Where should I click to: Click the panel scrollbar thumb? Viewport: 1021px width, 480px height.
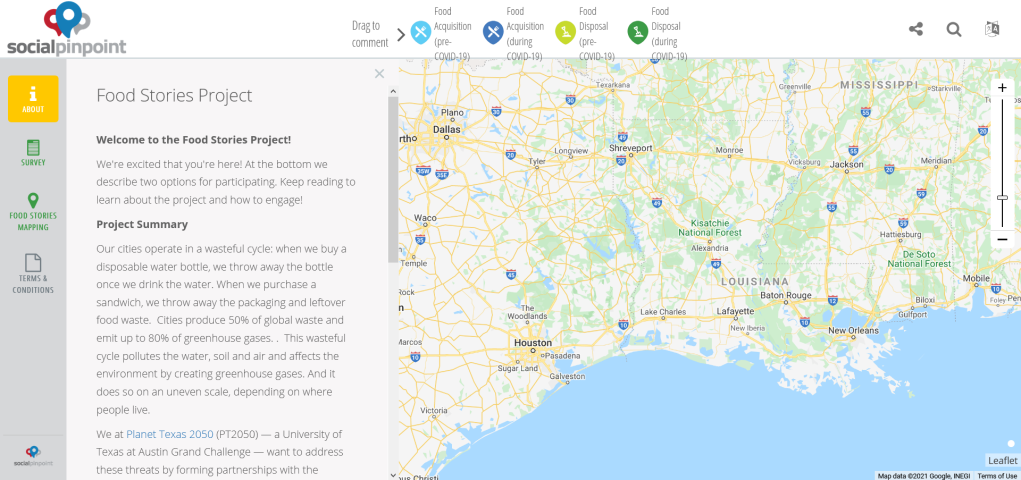point(393,179)
